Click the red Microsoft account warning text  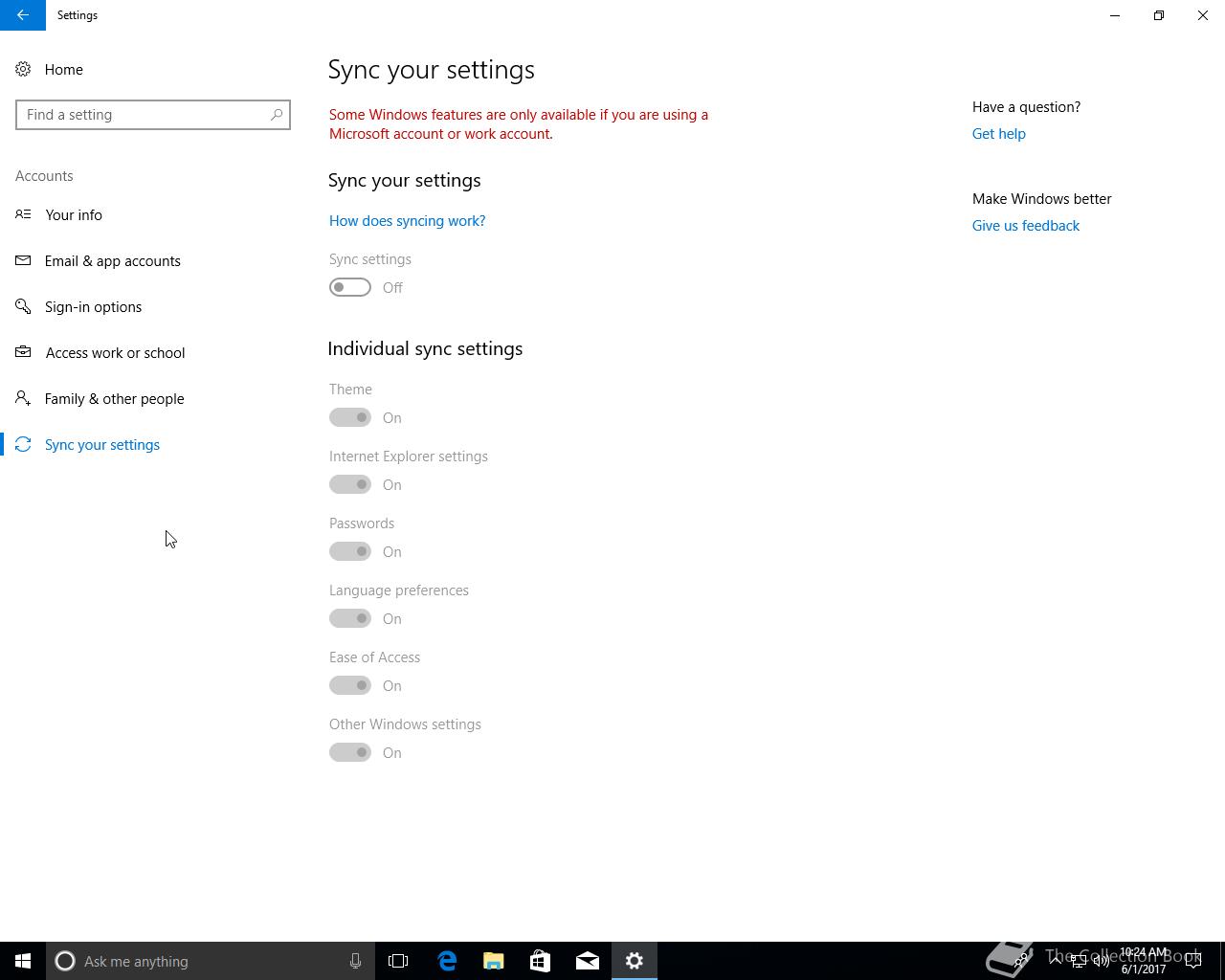click(519, 124)
